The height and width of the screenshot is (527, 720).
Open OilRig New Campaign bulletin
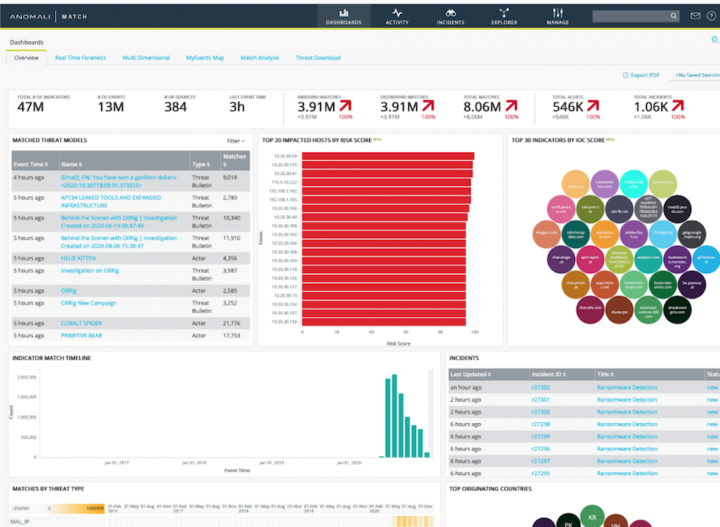point(89,303)
